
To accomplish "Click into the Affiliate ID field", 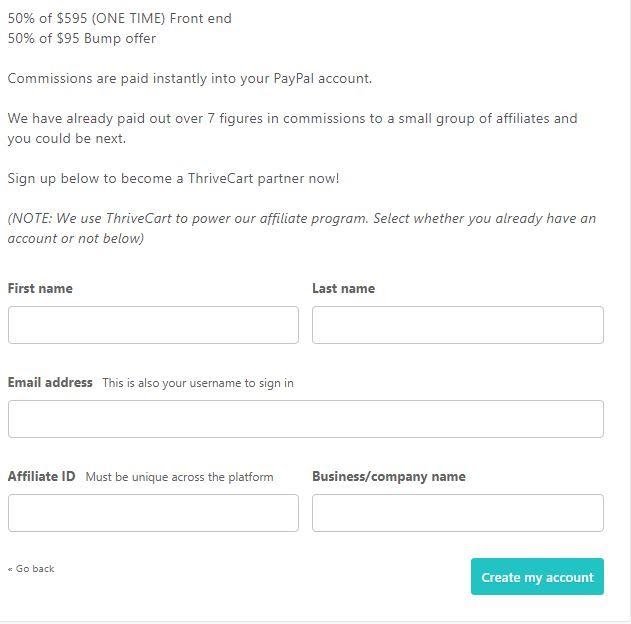I will 153,513.
